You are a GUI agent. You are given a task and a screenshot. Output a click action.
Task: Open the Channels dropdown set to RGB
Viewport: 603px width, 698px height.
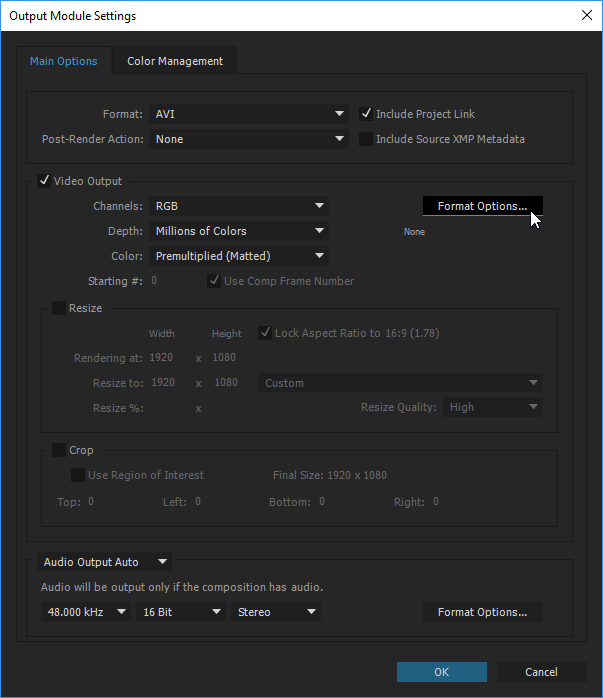point(239,206)
